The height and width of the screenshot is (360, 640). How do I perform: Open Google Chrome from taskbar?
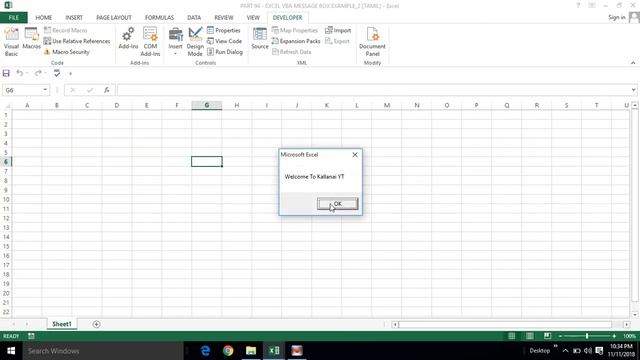pyautogui.click(x=228, y=351)
